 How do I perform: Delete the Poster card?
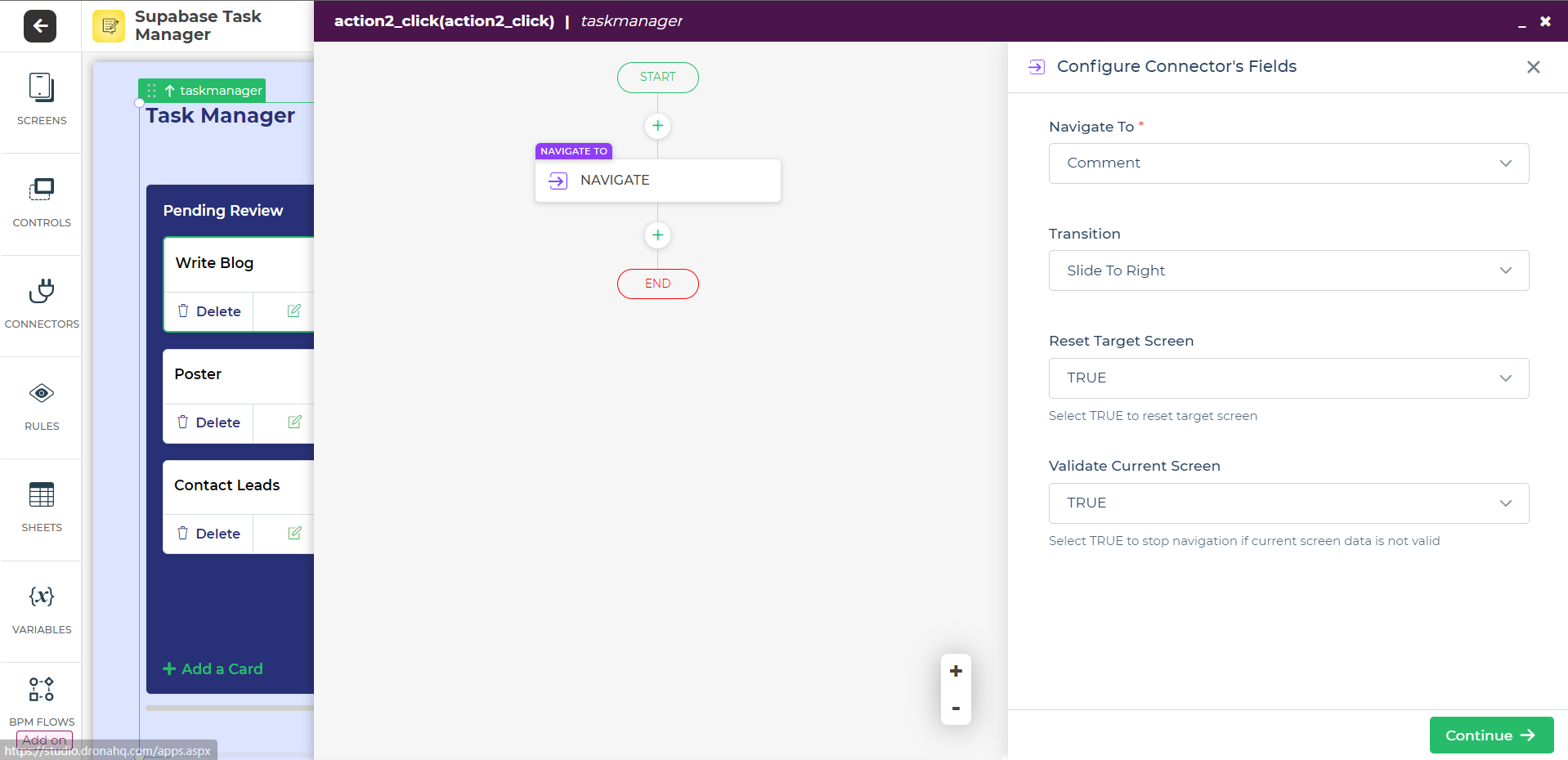[x=209, y=422]
